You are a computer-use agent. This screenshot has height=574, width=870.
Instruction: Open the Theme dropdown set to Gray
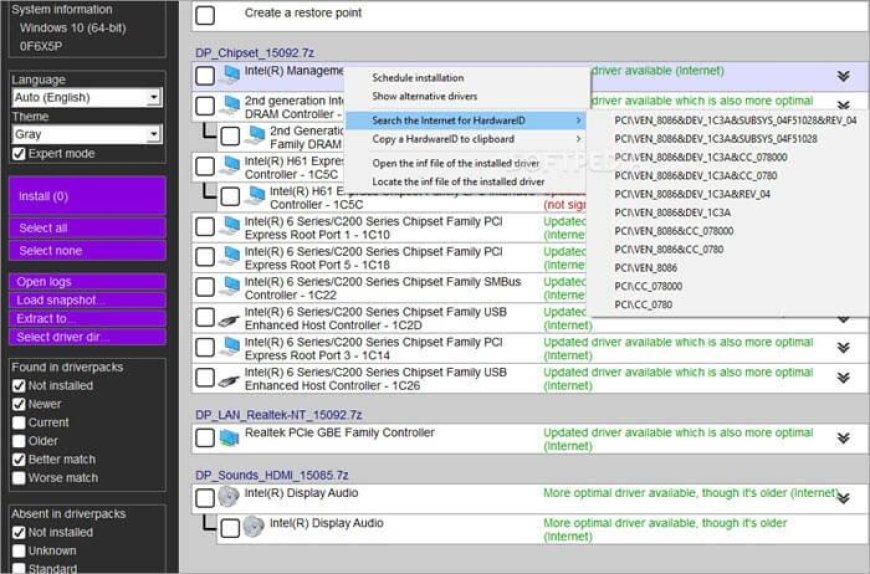pyautogui.click(x=87, y=134)
